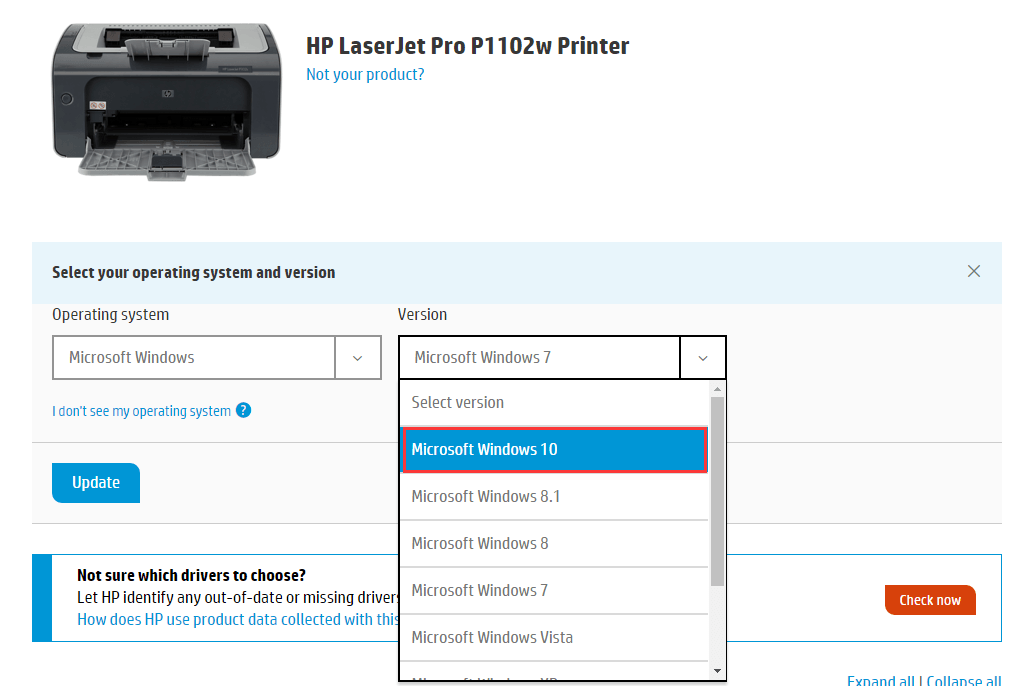Image resolution: width=1017 pixels, height=686 pixels.
Task: Click the Update button
Action: click(x=96, y=482)
